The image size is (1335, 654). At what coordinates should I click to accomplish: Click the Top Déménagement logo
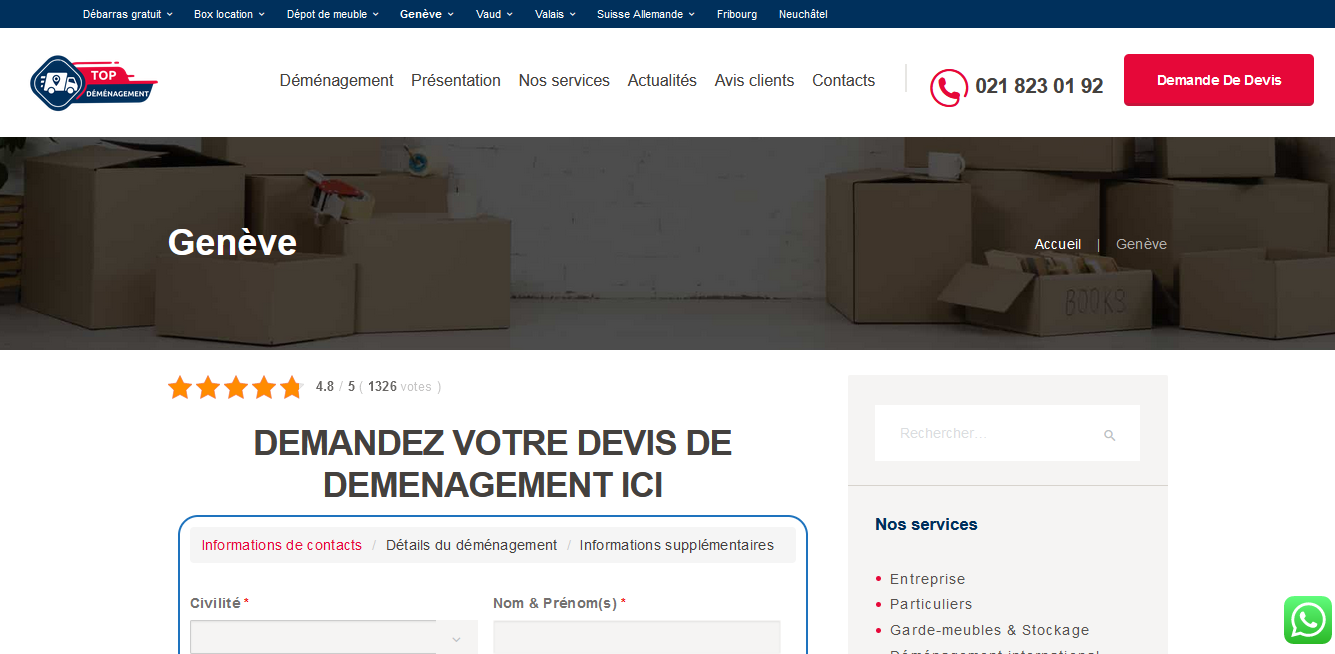tap(94, 82)
